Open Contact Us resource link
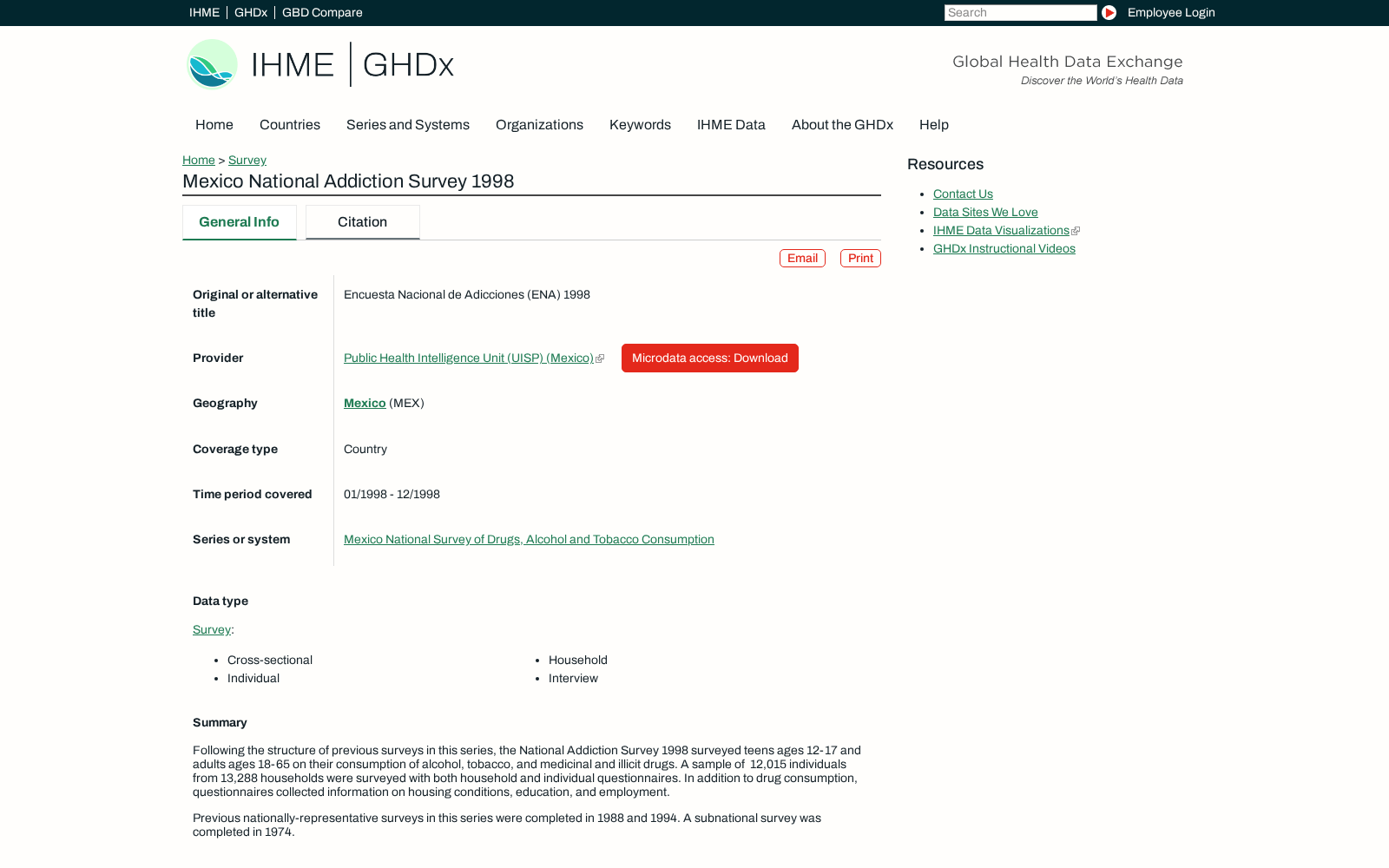1389x868 pixels. (963, 194)
